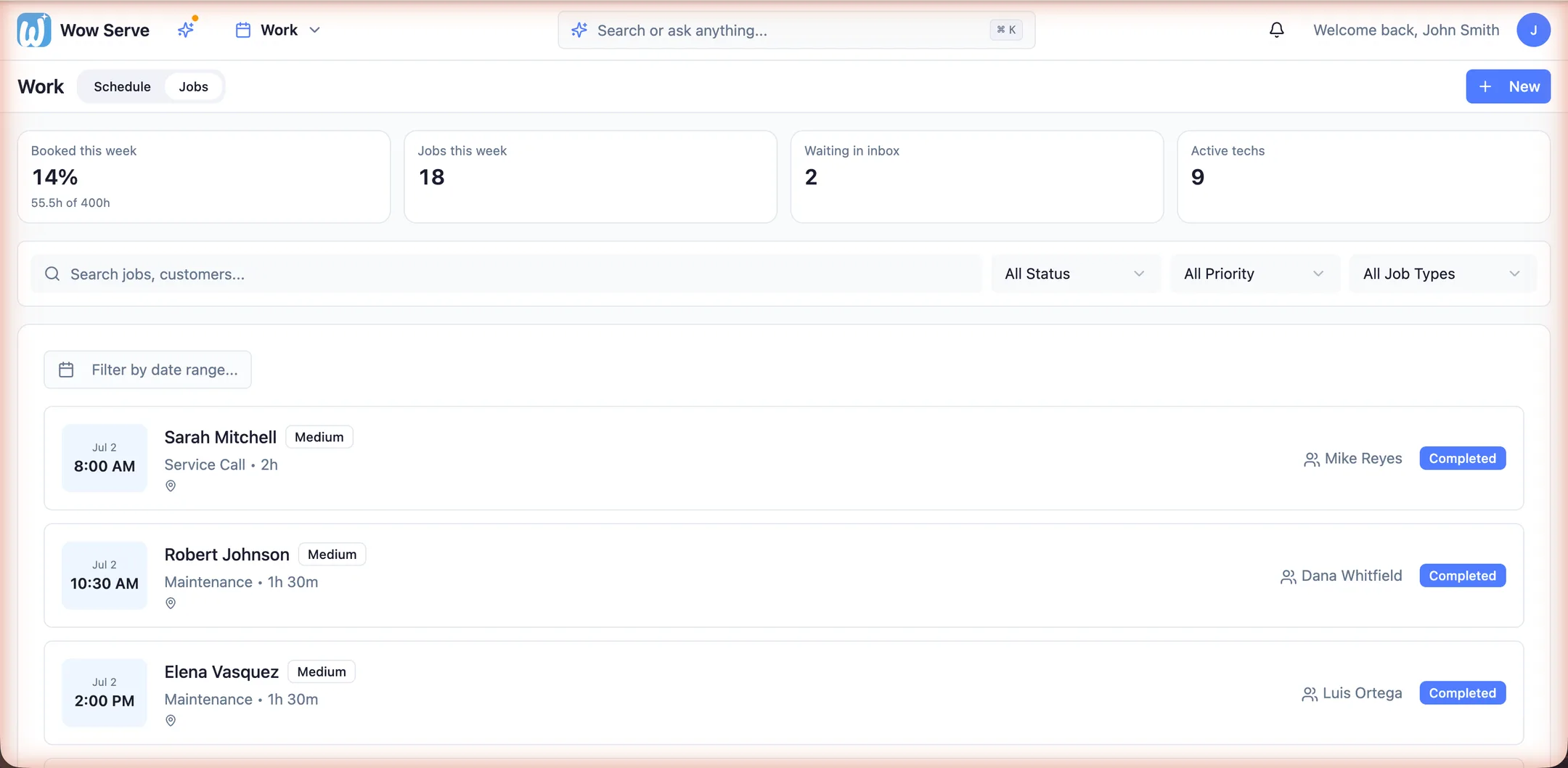Viewport: 1568px width, 768px height.
Task: Open the All Status filter
Action: click(x=1075, y=274)
